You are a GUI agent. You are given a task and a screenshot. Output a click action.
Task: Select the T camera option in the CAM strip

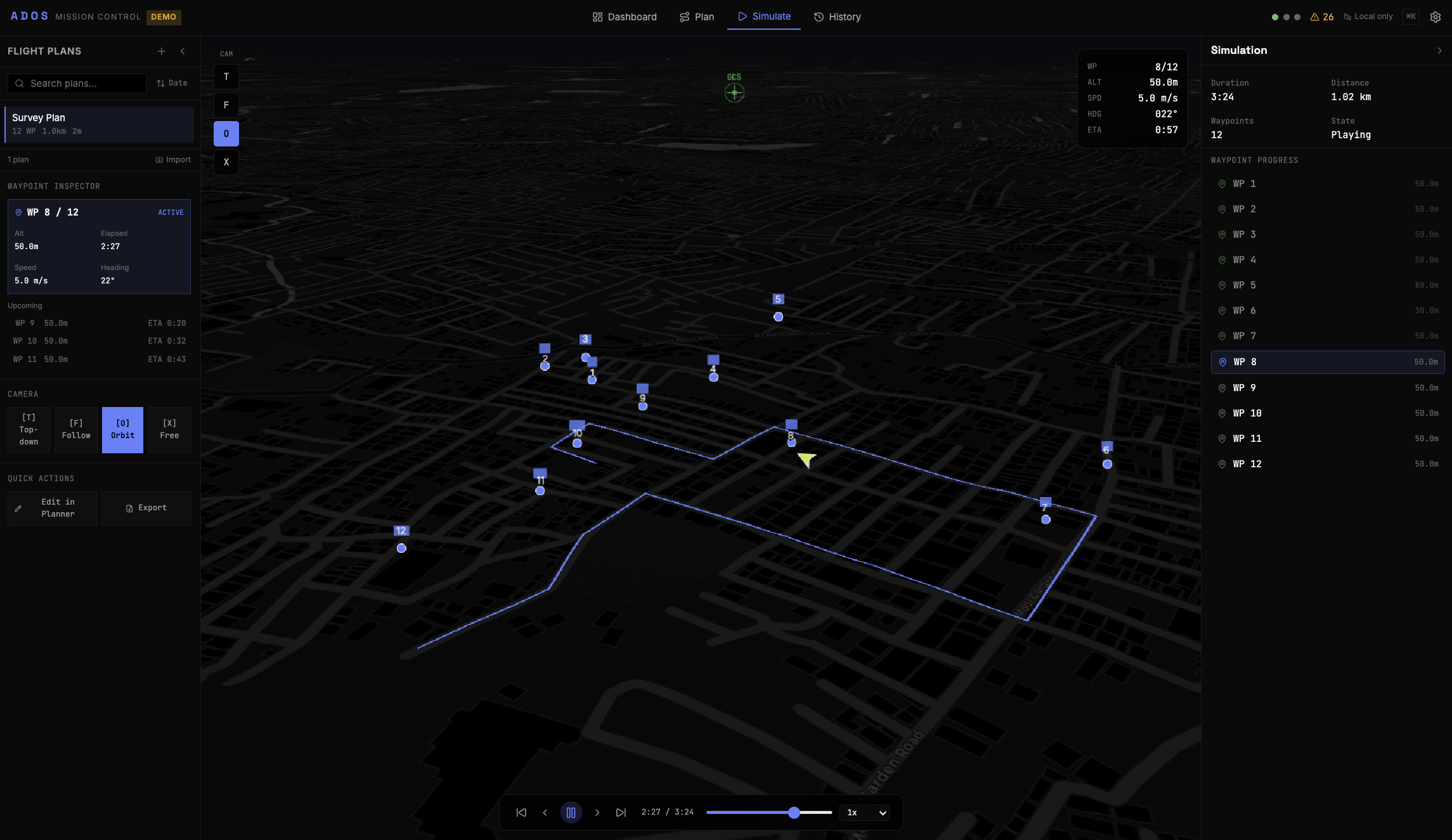226,76
